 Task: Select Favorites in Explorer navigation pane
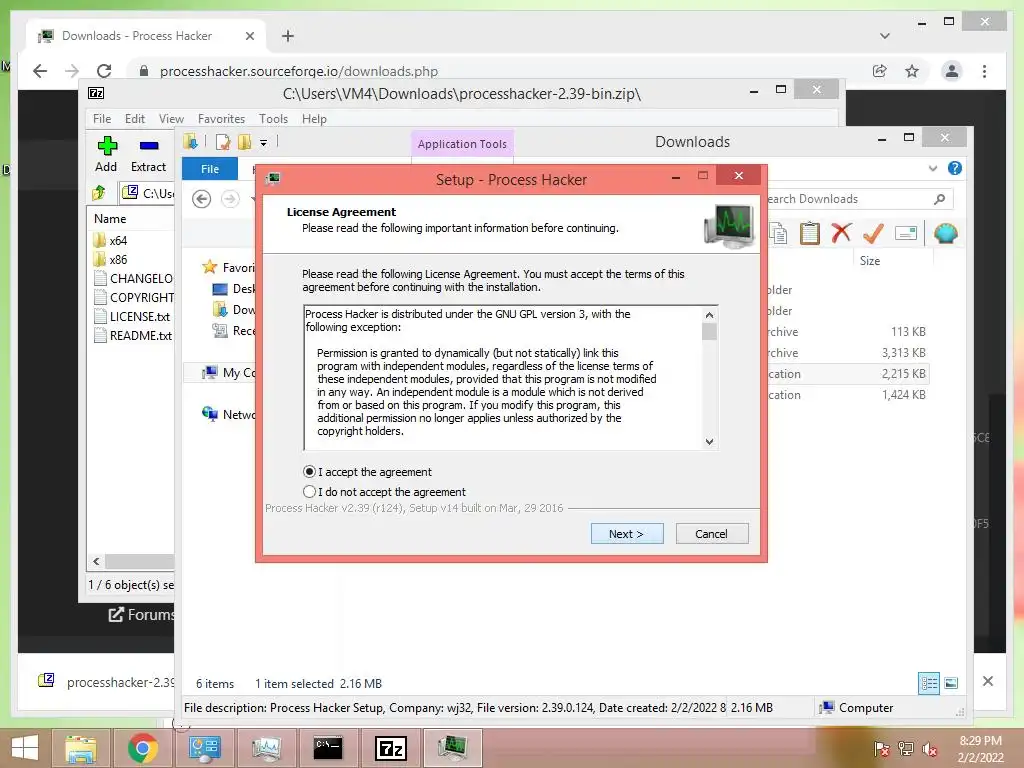click(x=229, y=267)
